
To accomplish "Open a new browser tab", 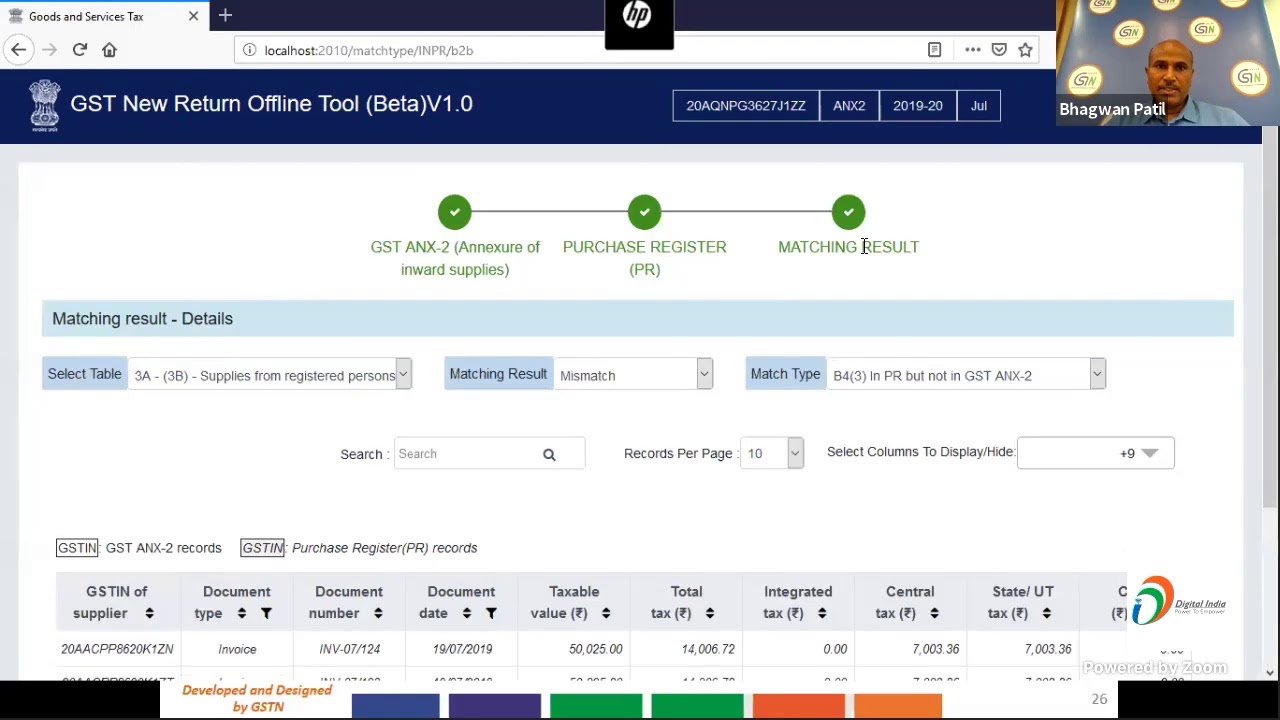I will tap(225, 15).
